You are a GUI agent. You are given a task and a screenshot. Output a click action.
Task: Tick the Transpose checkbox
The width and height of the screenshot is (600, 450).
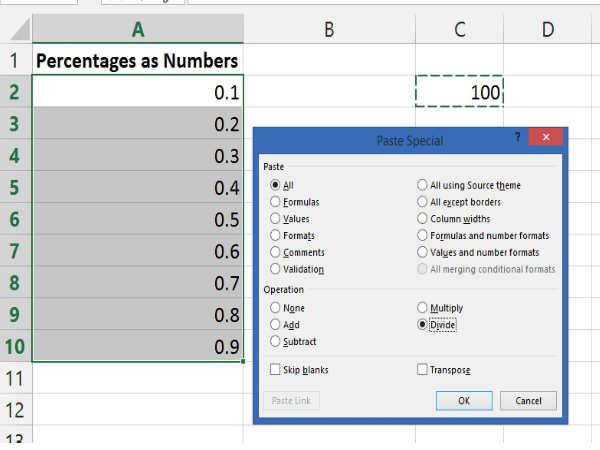(x=423, y=370)
